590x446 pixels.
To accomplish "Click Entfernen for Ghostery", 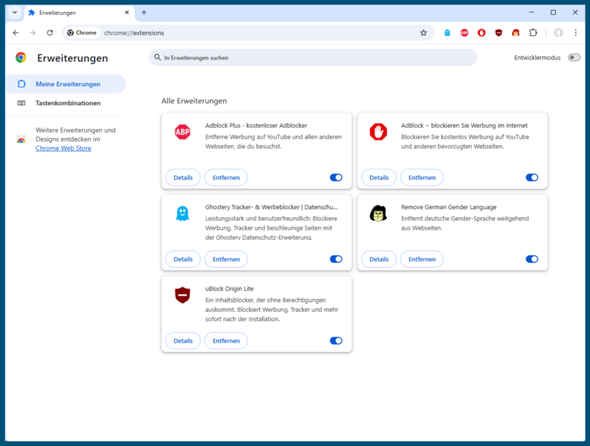I will [x=226, y=259].
